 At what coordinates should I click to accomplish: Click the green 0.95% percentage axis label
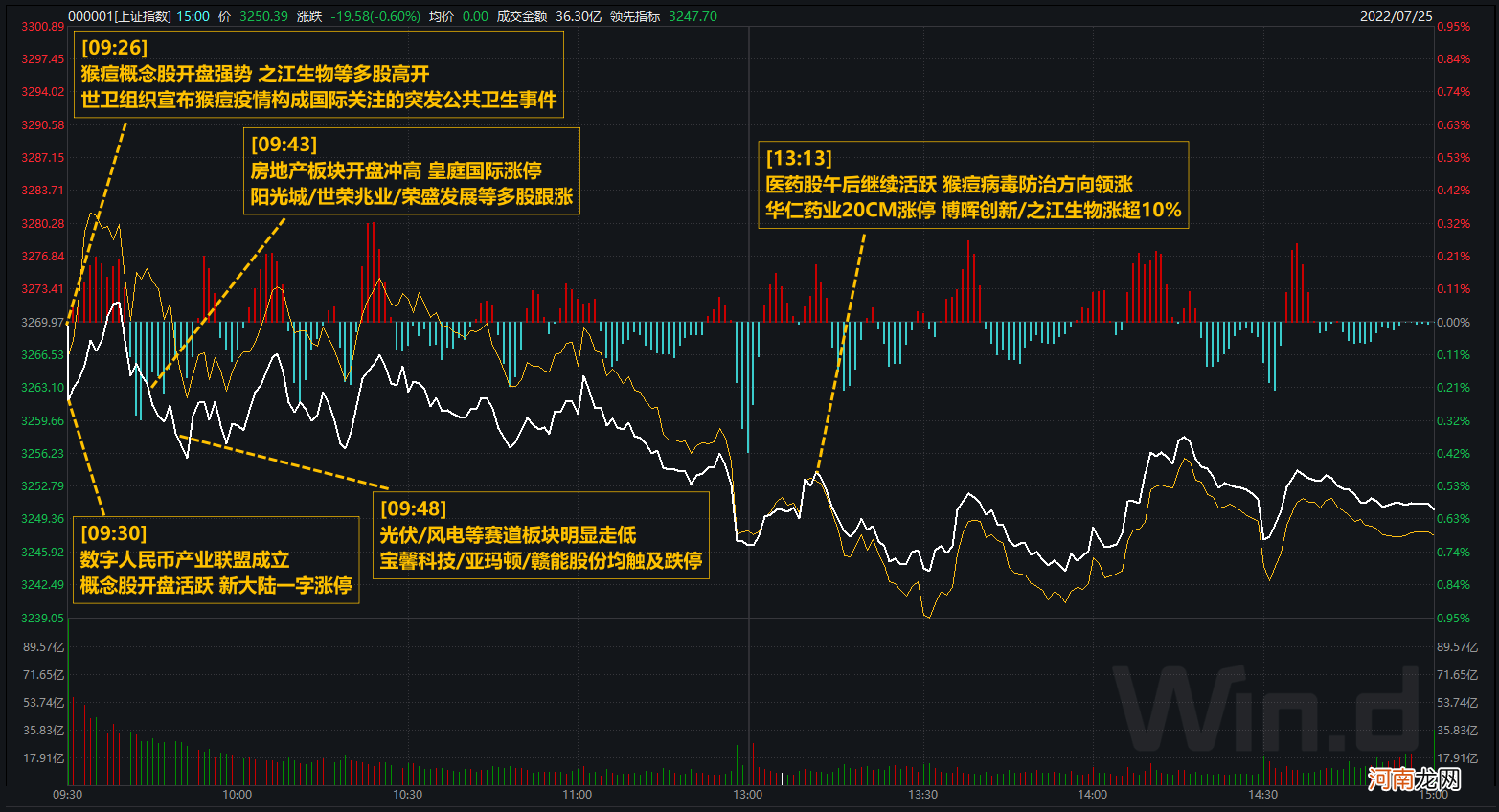point(1453,619)
